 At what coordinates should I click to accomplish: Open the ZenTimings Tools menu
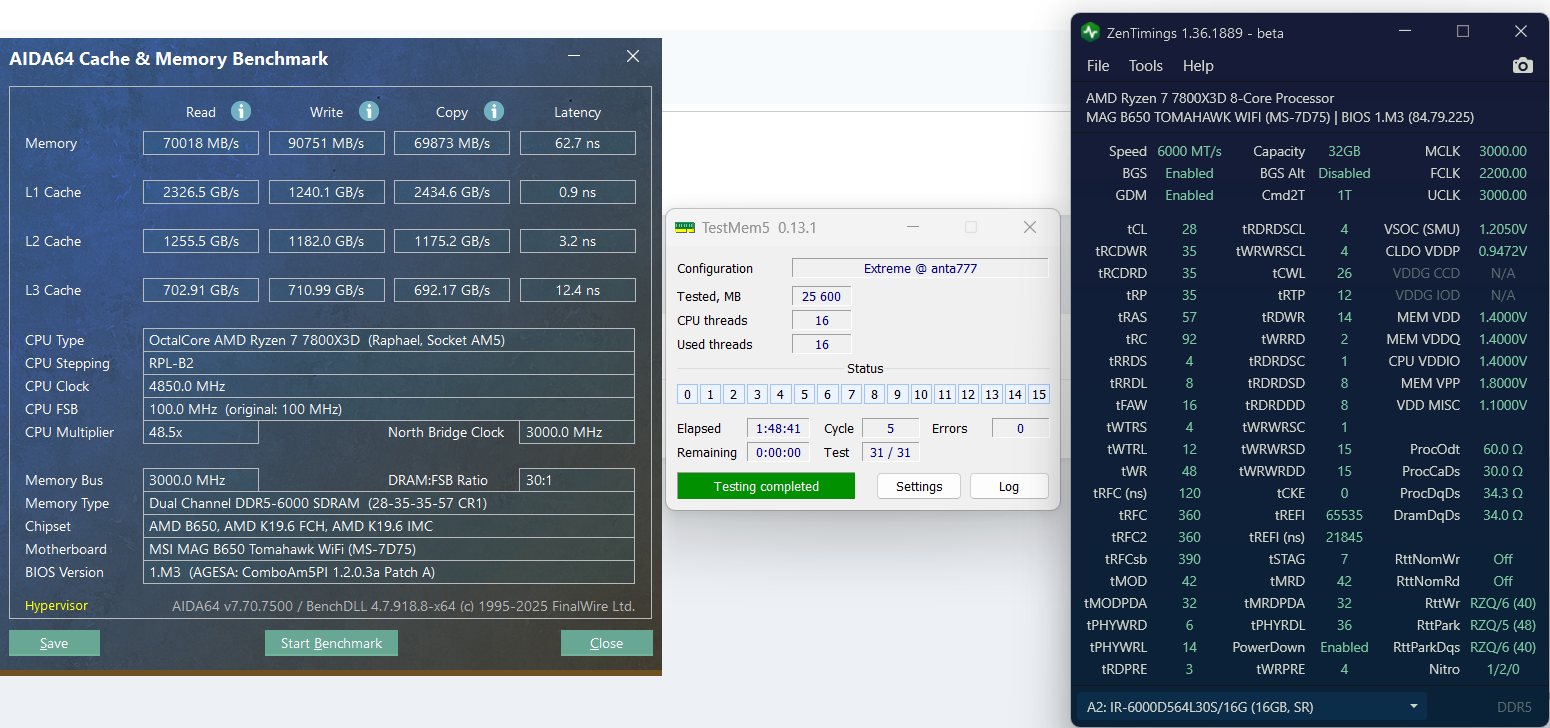coord(1145,66)
